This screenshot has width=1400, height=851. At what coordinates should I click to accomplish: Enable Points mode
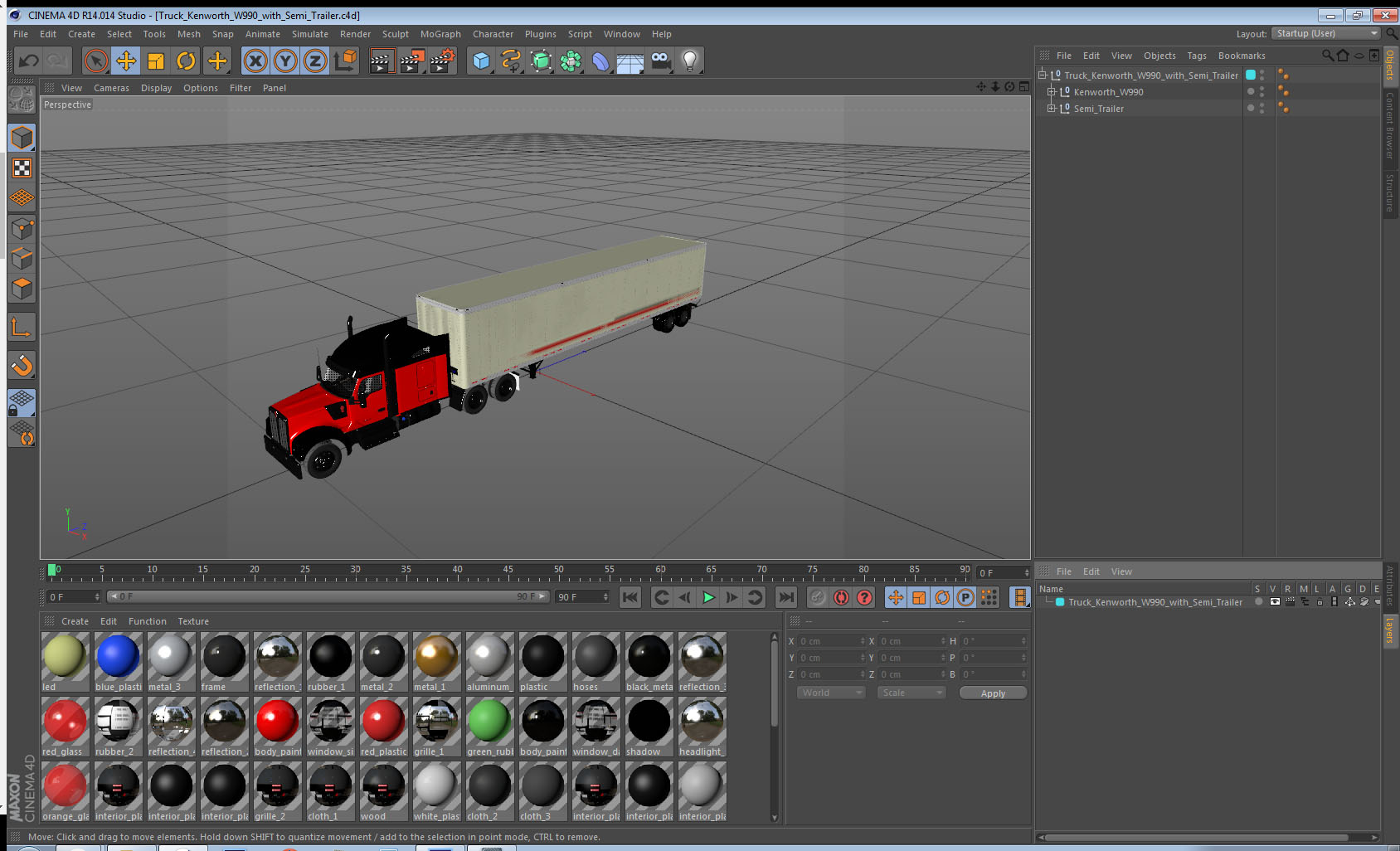(22, 228)
